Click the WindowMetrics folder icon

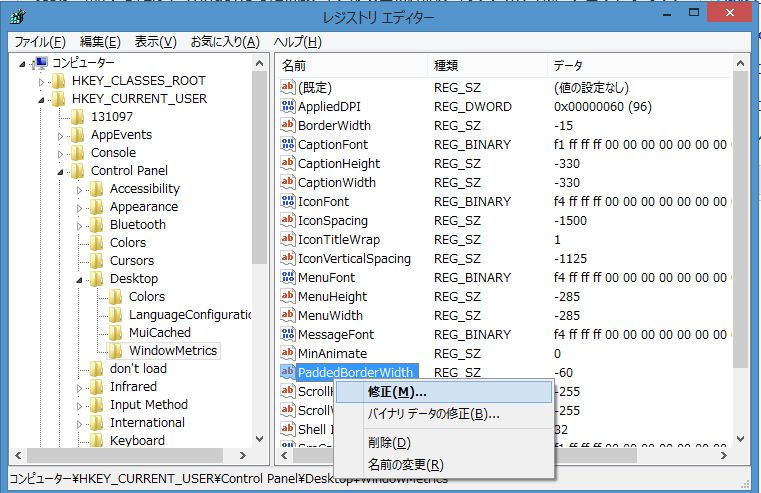[115, 351]
